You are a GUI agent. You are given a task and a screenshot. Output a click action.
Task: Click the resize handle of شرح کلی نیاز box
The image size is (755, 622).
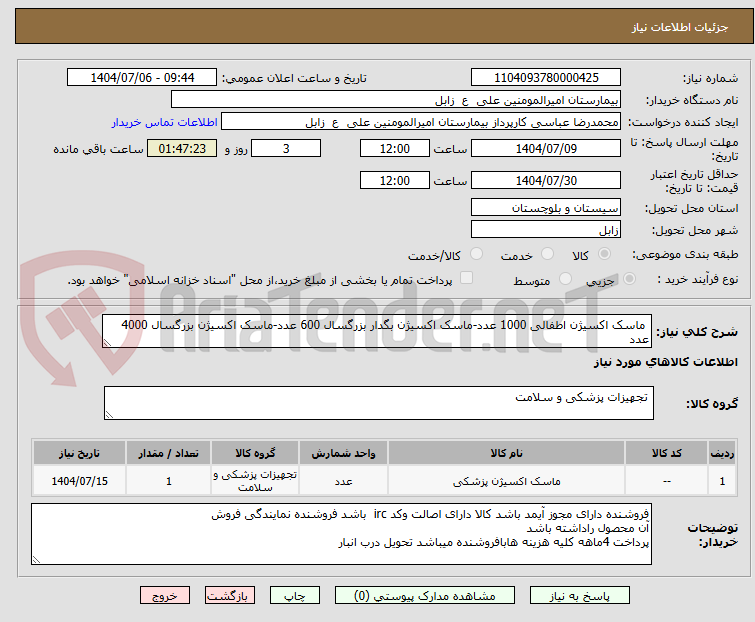[x=107, y=343]
